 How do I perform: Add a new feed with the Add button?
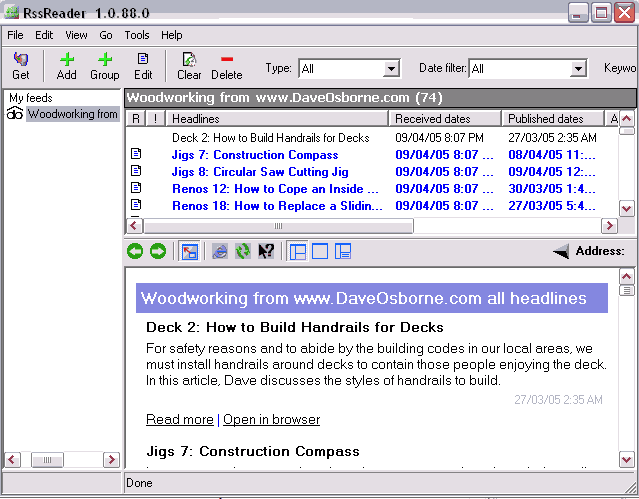(67, 66)
